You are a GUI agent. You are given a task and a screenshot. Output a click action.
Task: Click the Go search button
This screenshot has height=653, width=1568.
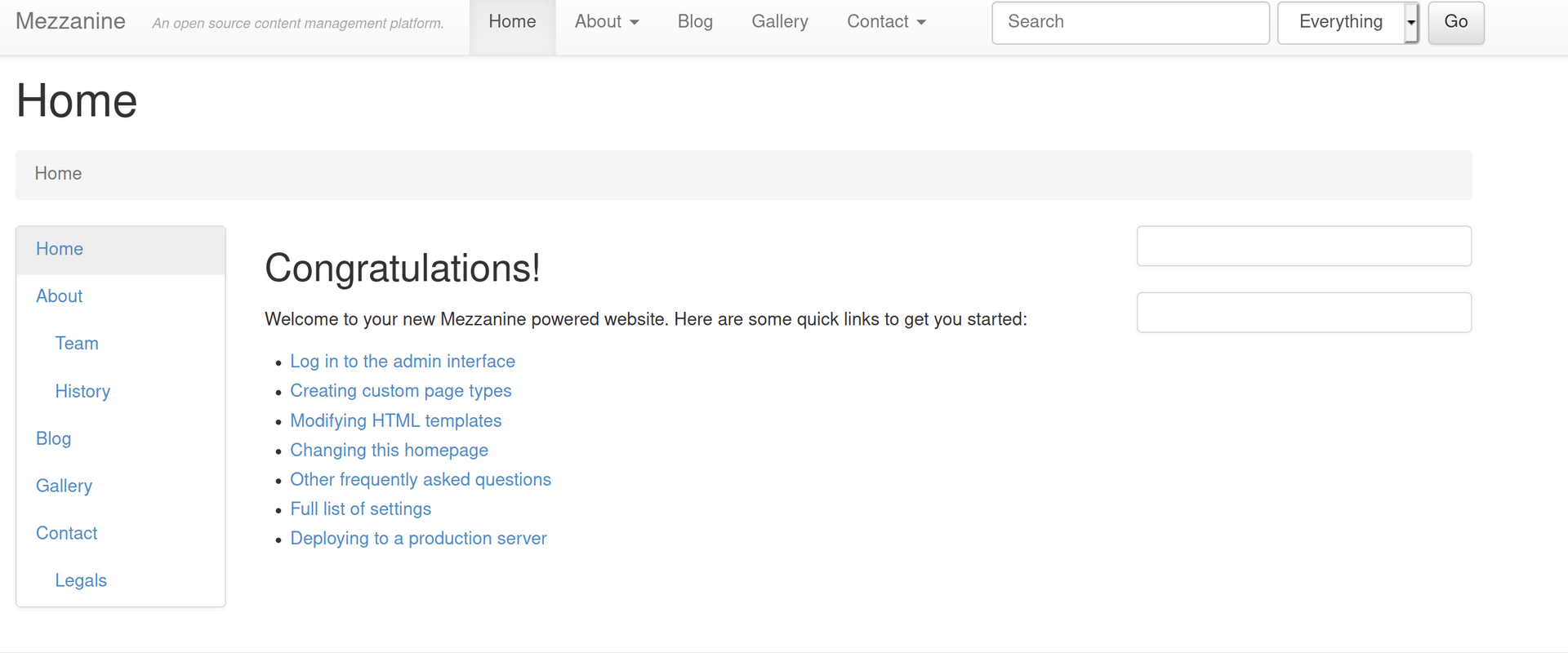[x=1456, y=22]
